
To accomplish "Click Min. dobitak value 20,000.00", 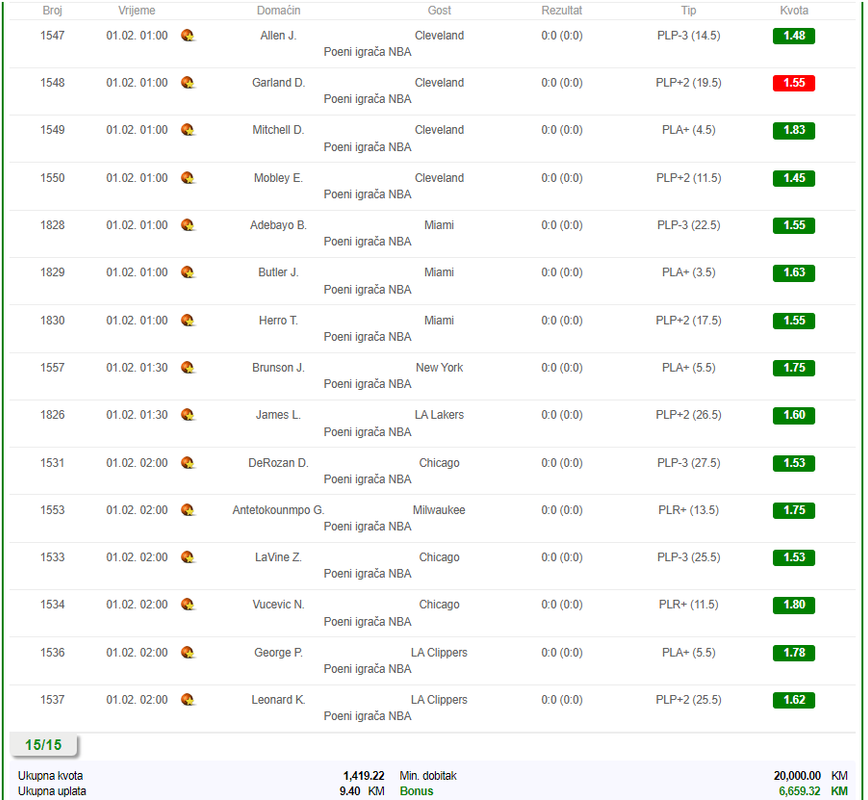I will (797, 776).
